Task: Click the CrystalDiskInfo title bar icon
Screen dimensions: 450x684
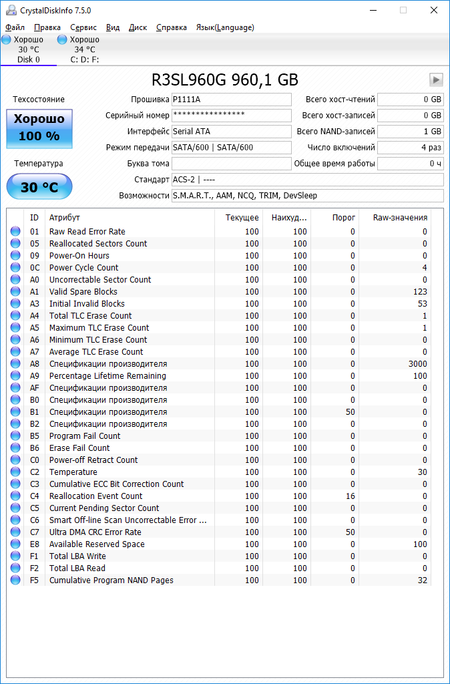Action: (x=11, y=10)
